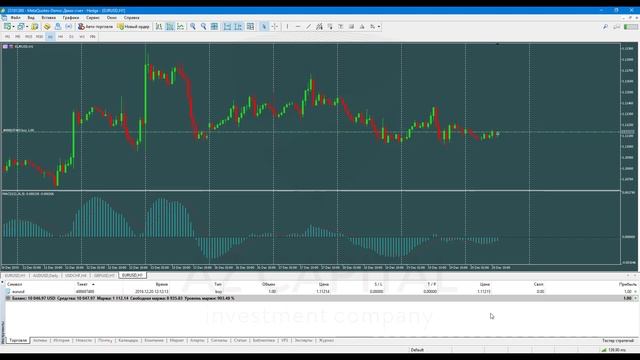Click the Strategy Tester toolbar icon
The width and height of the screenshot is (640, 360).
68,27
